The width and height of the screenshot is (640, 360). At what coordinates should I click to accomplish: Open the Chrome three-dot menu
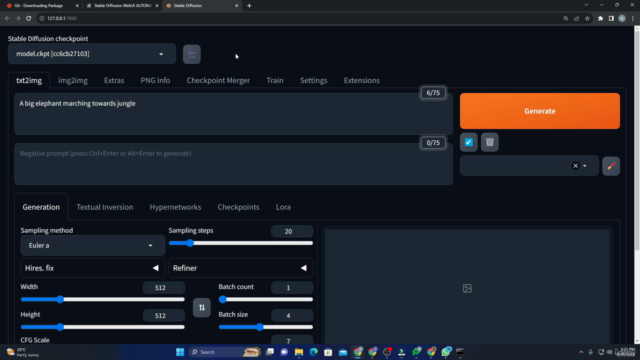(x=633, y=18)
